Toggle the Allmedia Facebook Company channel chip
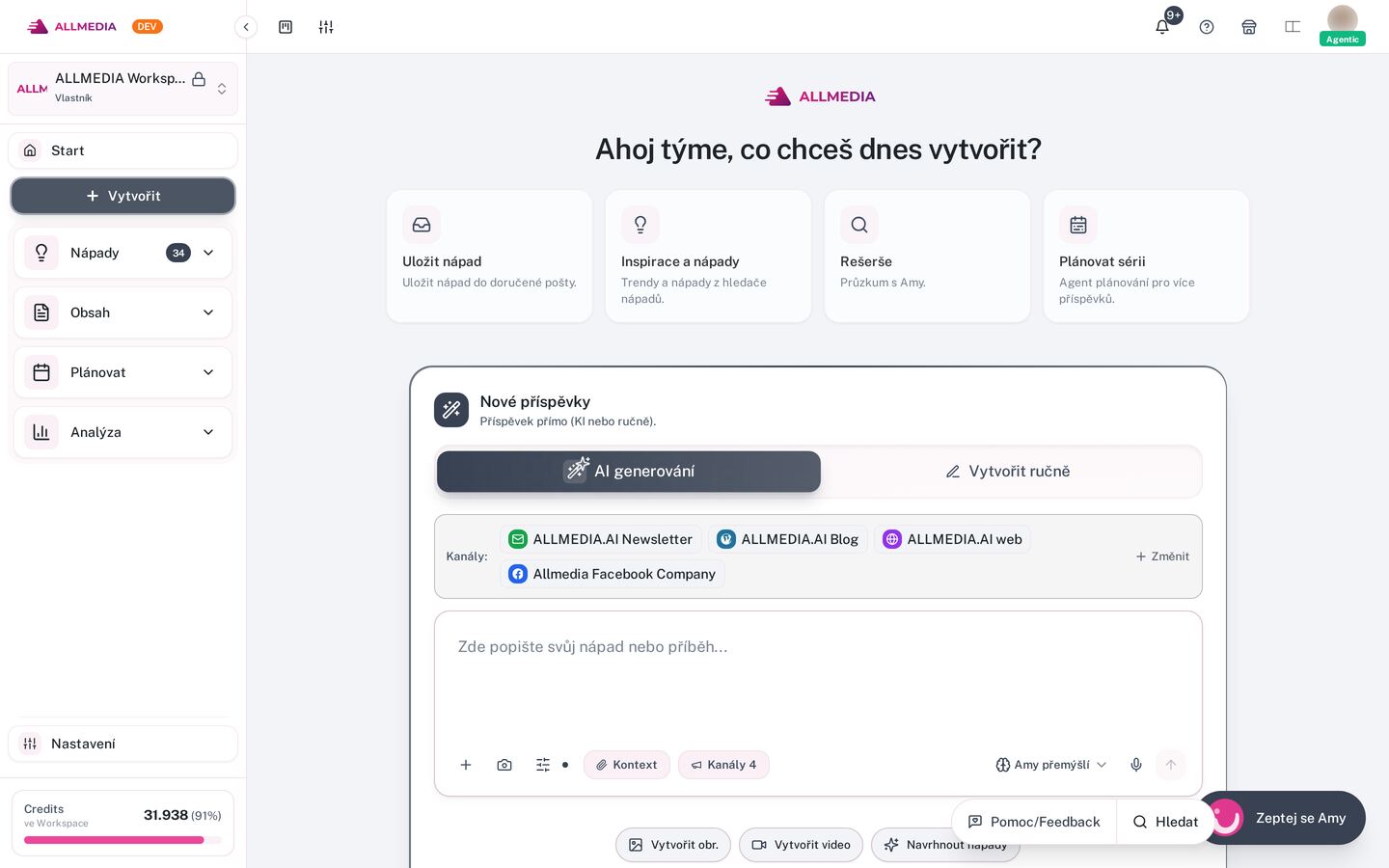Screen dimensions: 1389x868 613,574
